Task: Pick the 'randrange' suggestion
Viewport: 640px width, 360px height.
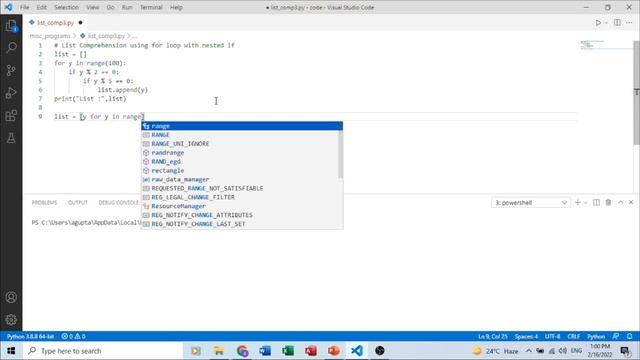Action: [x=240, y=153]
